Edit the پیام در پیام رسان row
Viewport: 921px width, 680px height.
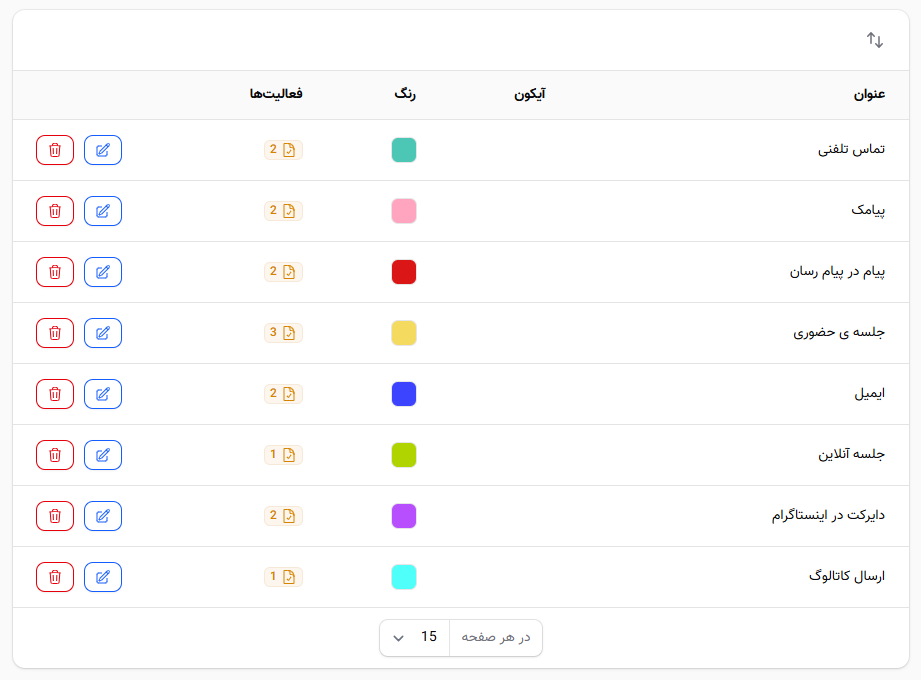pos(103,272)
